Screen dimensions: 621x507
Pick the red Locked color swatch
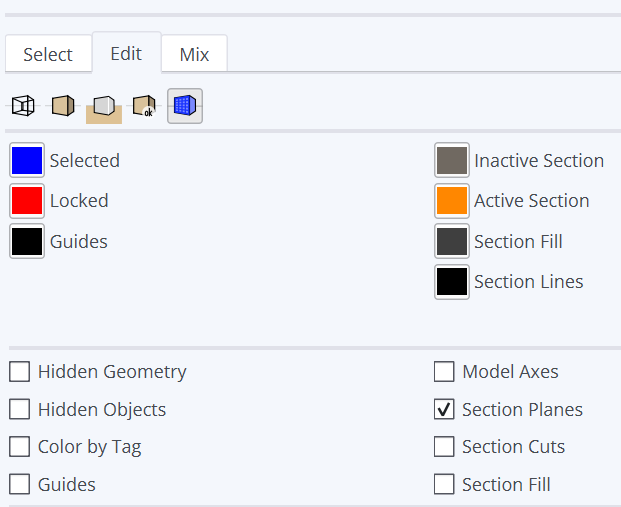pyautogui.click(x=27, y=201)
